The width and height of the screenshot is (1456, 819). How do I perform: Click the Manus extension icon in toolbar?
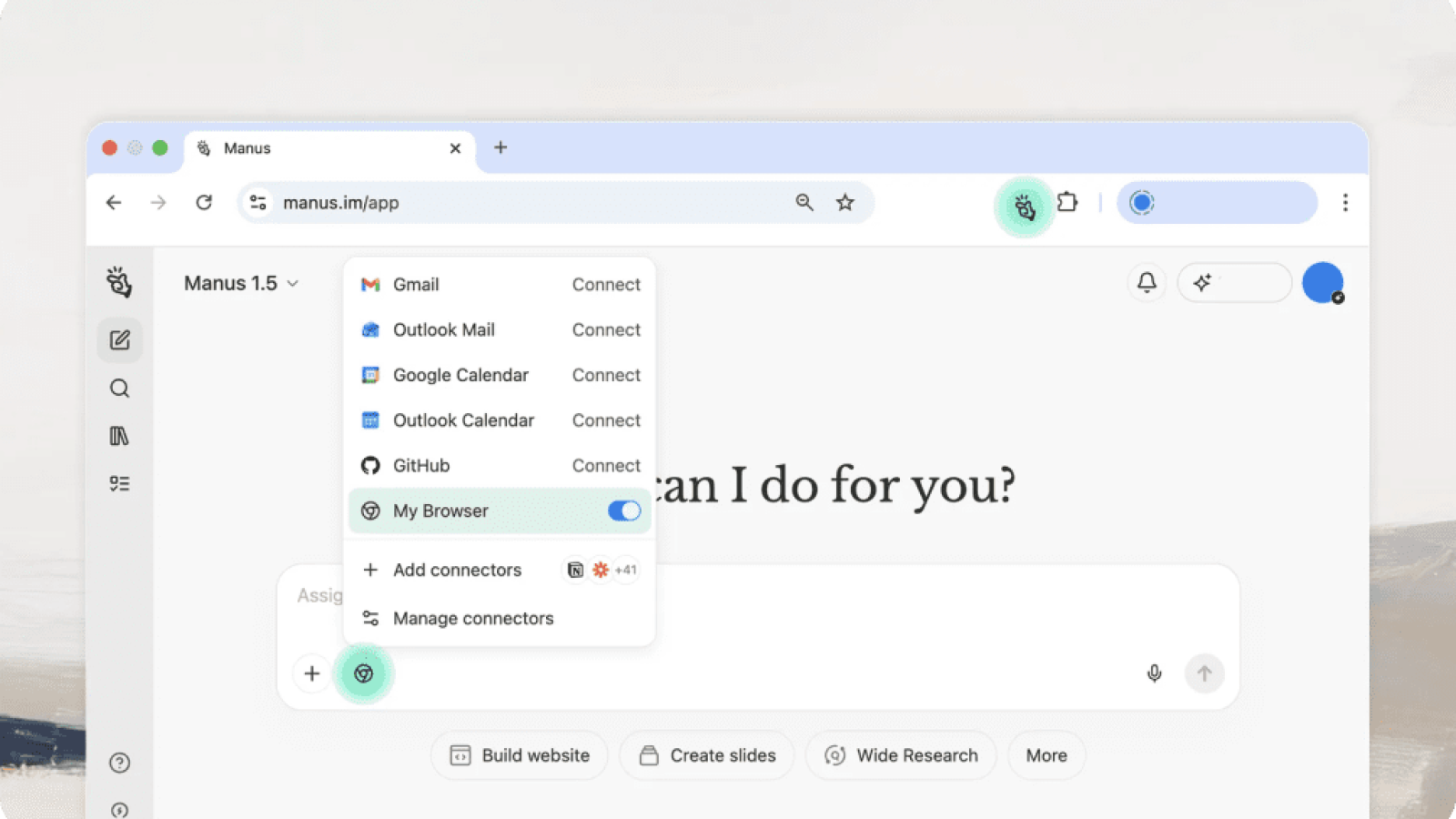(x=1025, y=207)
